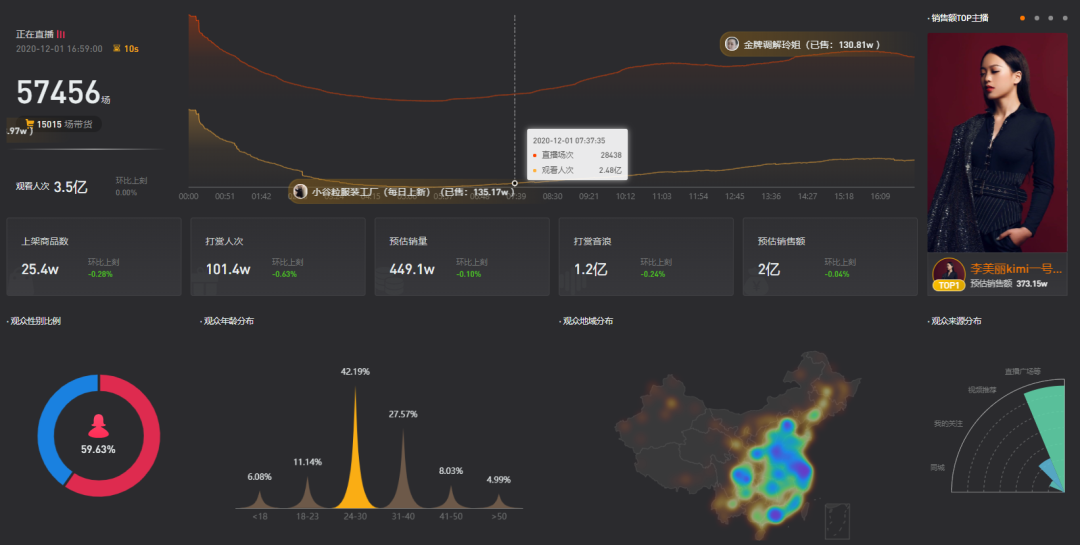
Task: Click the shopping cart icon beside 15015
Action: [x=30, y=125]
